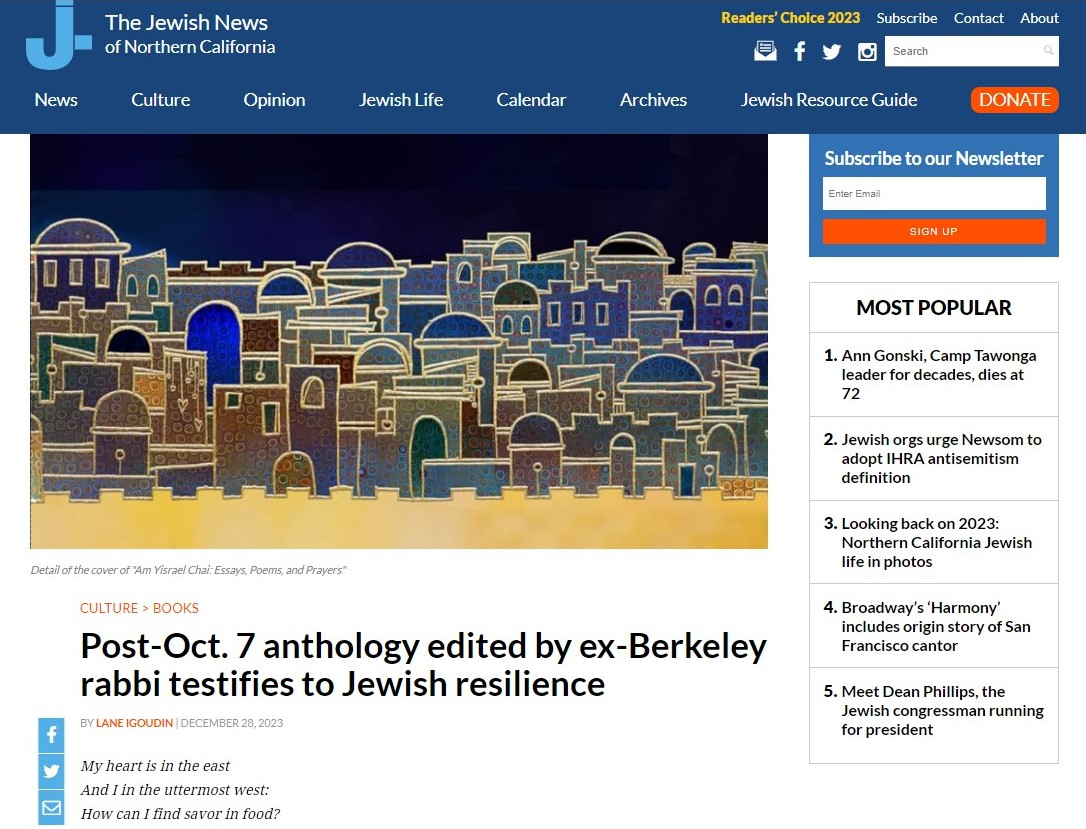The height and width of the screenshot is (829, 1086).
Task: Open the Twitter icon in header
Action: [832, 52]
